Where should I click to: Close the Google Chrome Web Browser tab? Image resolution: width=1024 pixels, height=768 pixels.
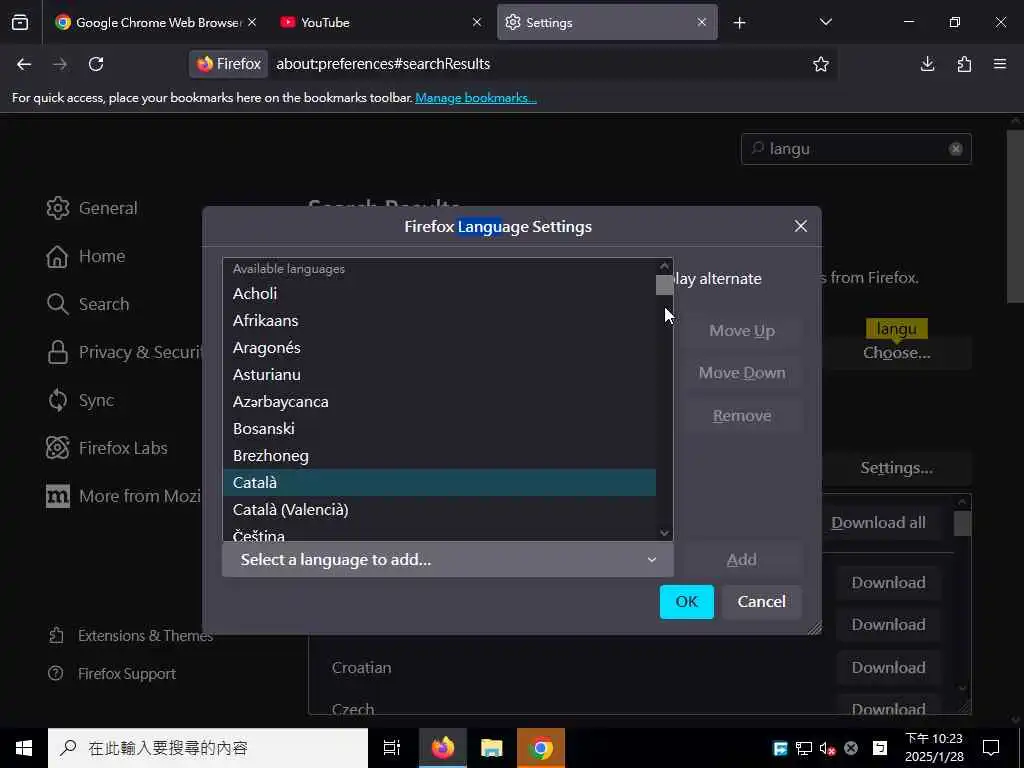[x=252, y=22]
